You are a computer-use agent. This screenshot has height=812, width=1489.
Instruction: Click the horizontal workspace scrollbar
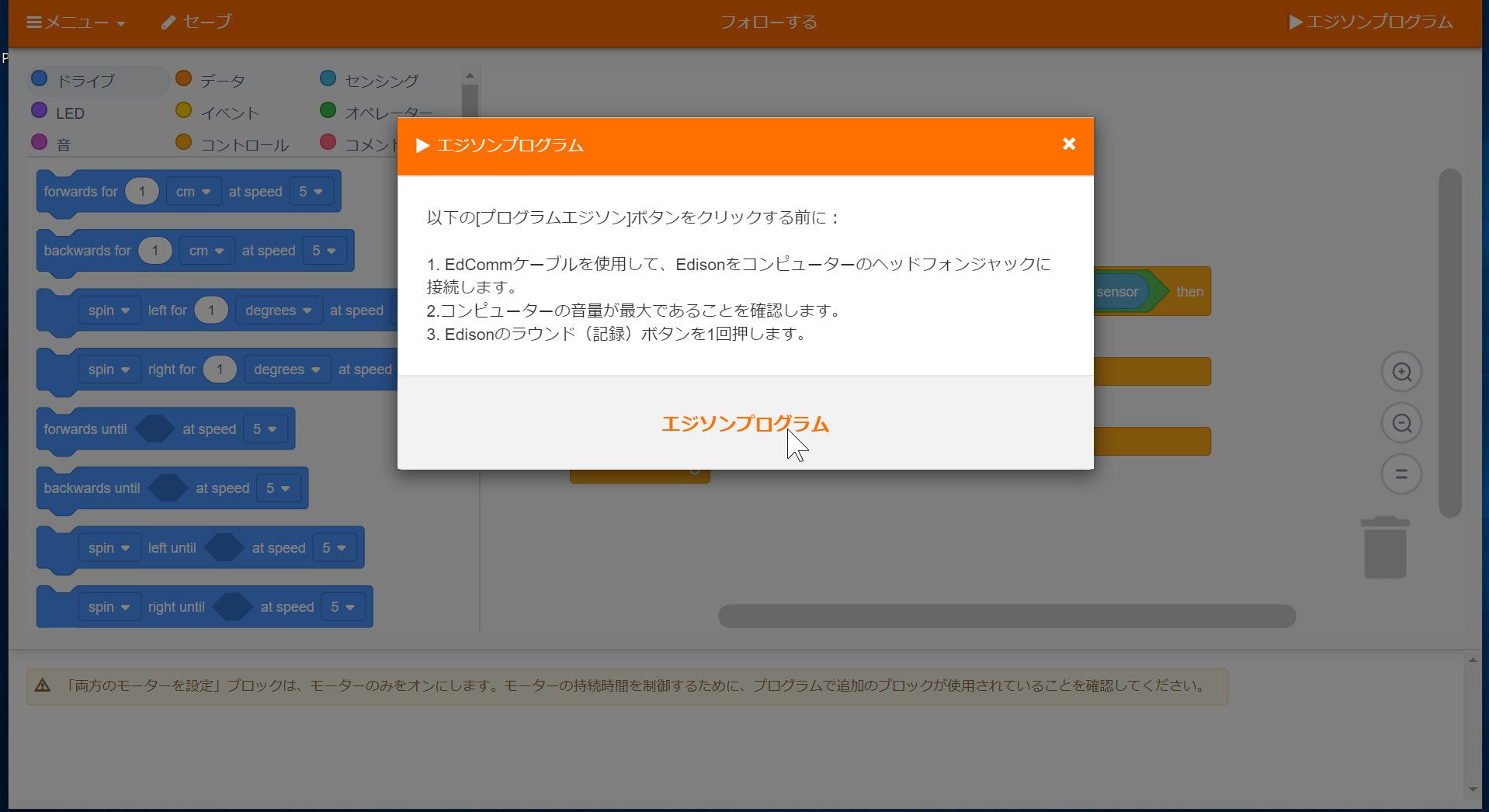click(x=1006, y=616)
